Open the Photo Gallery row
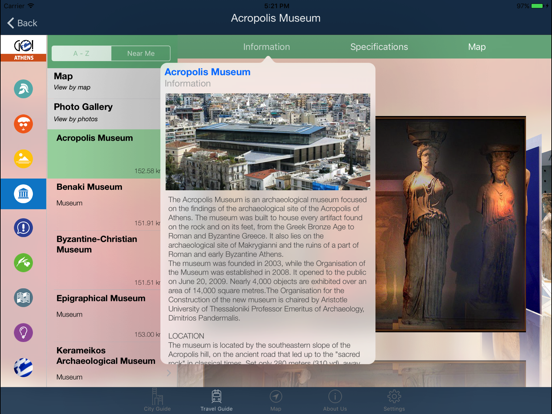The width and height of the screenshot is (552, 414). tap(104, 114)
